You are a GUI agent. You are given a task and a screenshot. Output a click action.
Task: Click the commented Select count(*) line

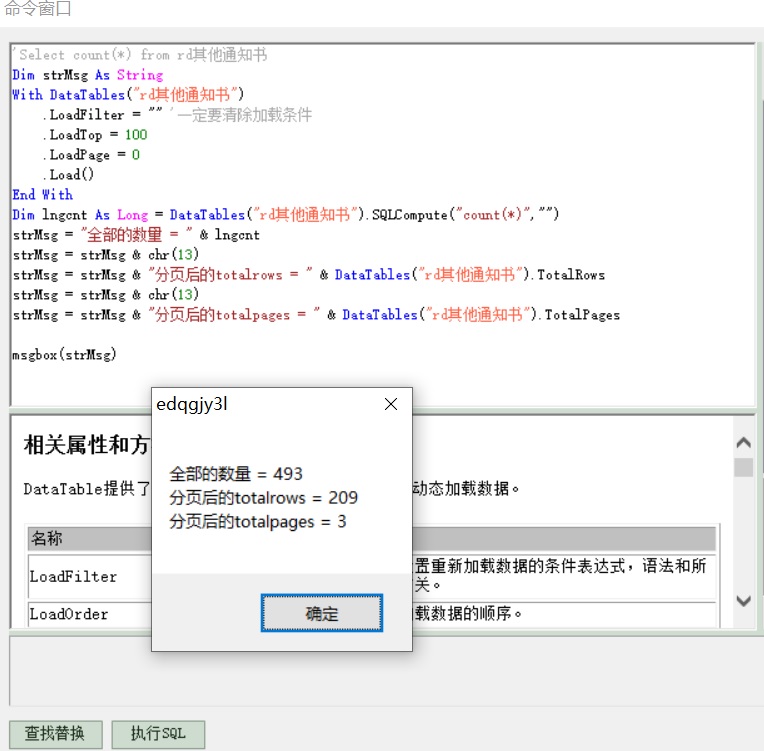point(140,55)
